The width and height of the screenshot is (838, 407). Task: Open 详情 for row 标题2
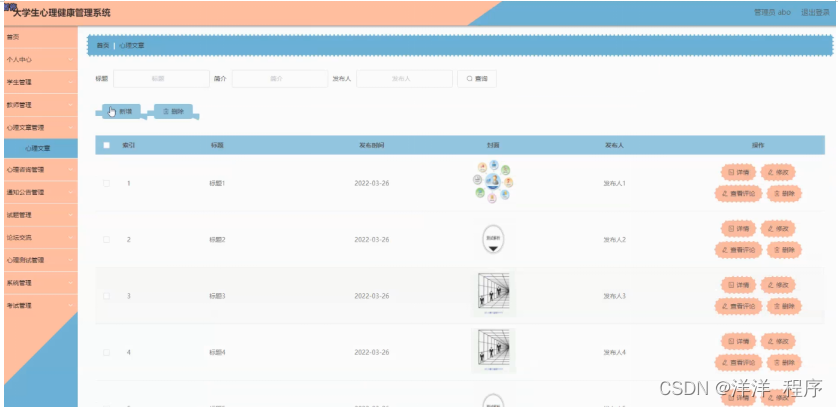(738, 229)
